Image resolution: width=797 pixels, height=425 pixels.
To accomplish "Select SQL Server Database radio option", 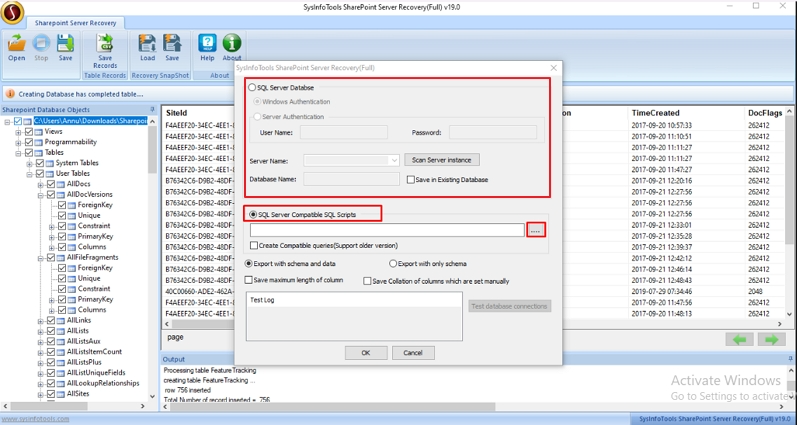I will (253, 88).
